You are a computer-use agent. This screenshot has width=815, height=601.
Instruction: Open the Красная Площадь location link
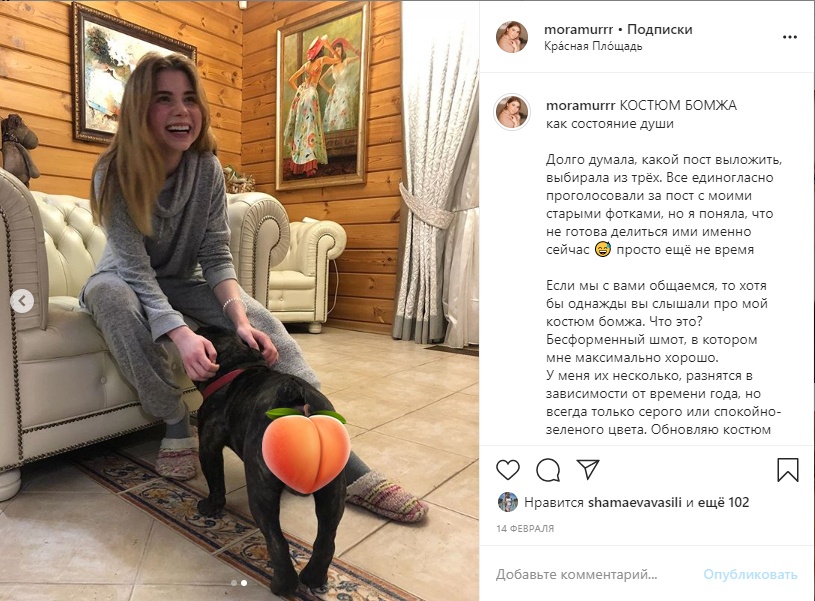tap(593, 46)
